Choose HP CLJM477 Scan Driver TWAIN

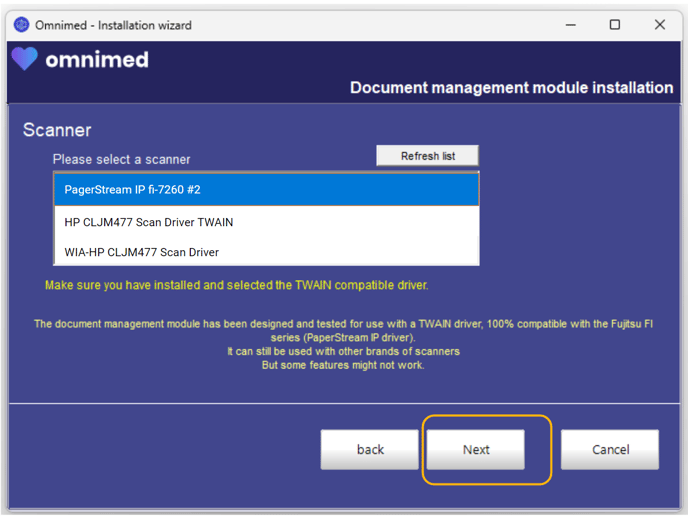tap(266, 222)
